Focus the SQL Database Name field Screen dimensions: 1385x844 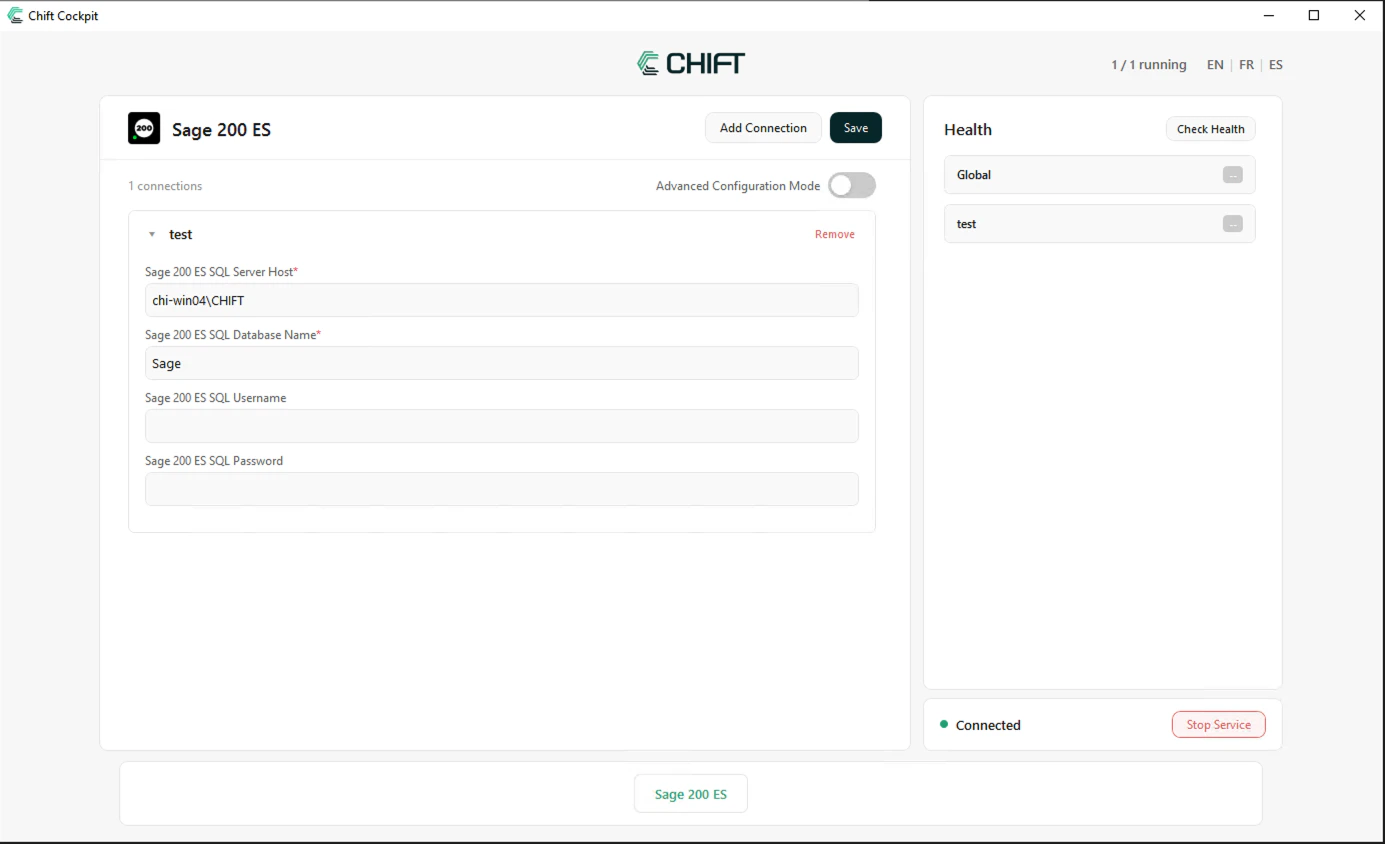(502, 363)
